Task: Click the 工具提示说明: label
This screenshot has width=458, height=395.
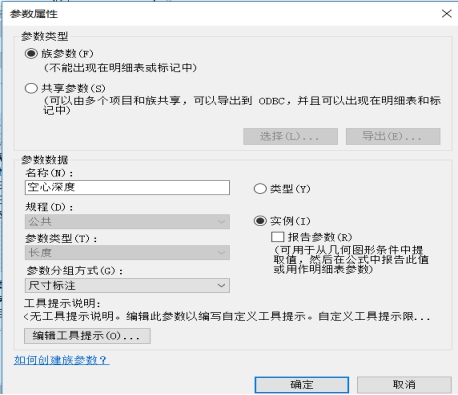Action: tap(62, 303)
